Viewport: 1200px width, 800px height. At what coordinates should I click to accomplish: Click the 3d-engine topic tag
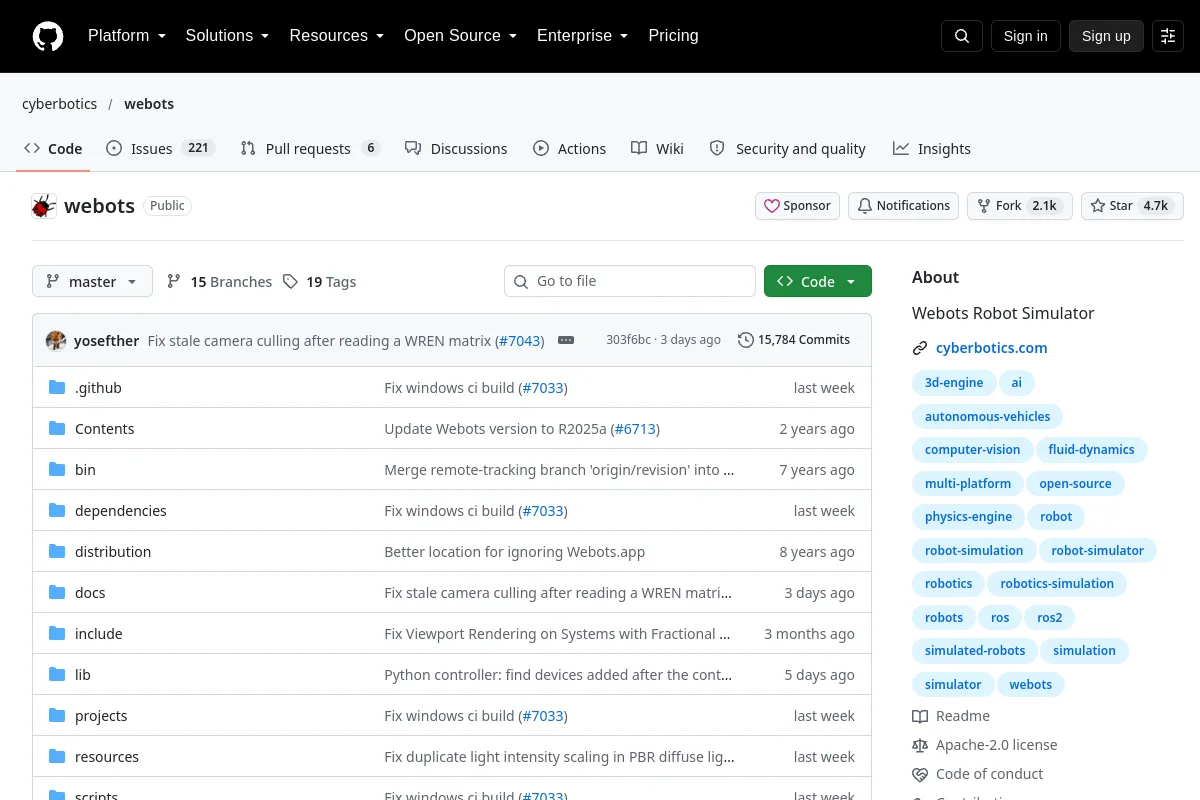954,383
